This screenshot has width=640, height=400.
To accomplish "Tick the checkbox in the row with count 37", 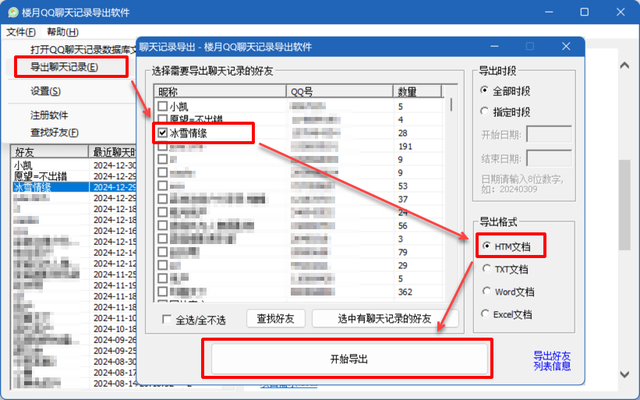I will tap(162, 199).
